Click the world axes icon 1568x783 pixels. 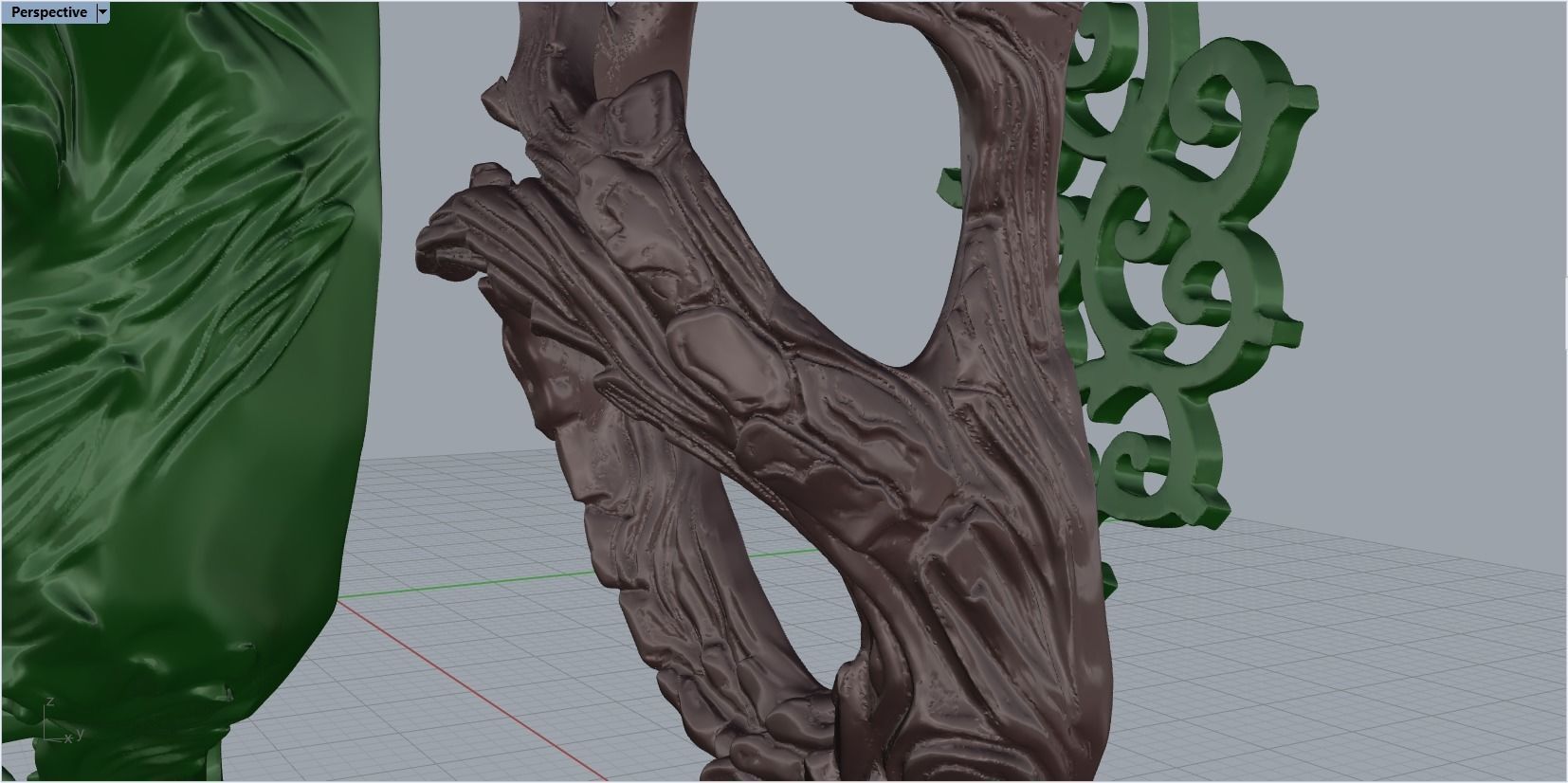click(63, 722)
